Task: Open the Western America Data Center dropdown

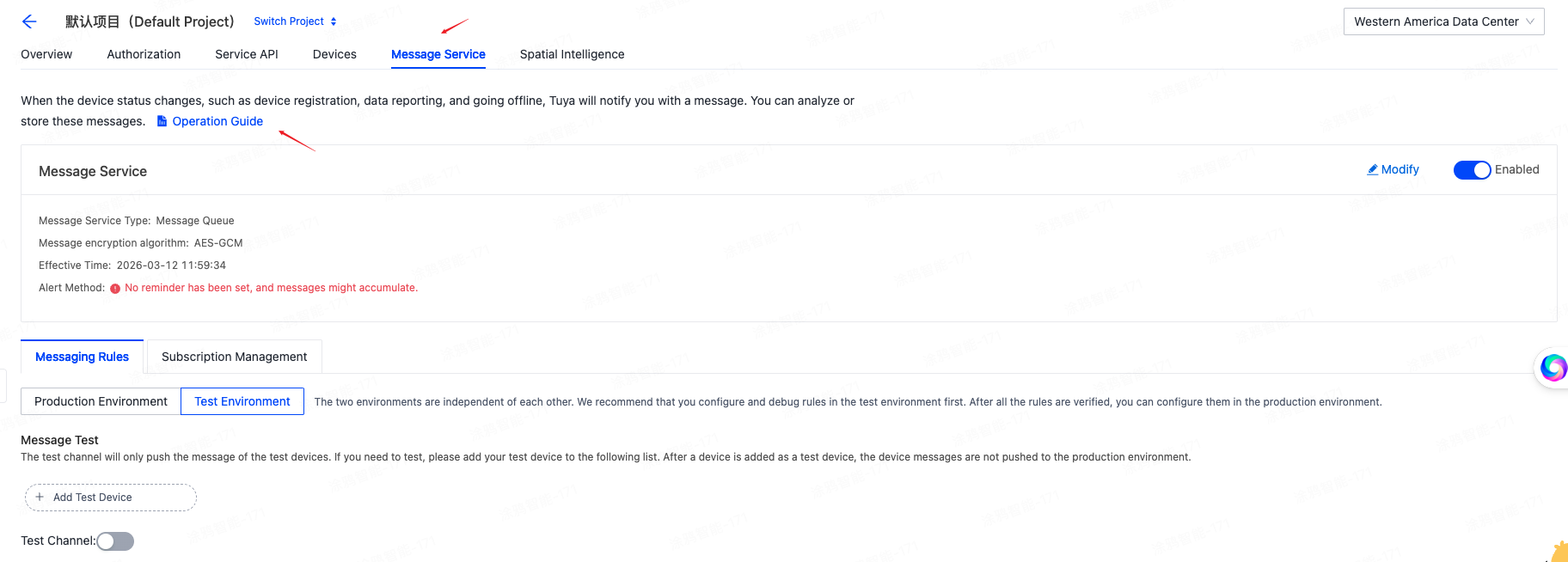Action: pyautogui.click(x=1443, y=21)
